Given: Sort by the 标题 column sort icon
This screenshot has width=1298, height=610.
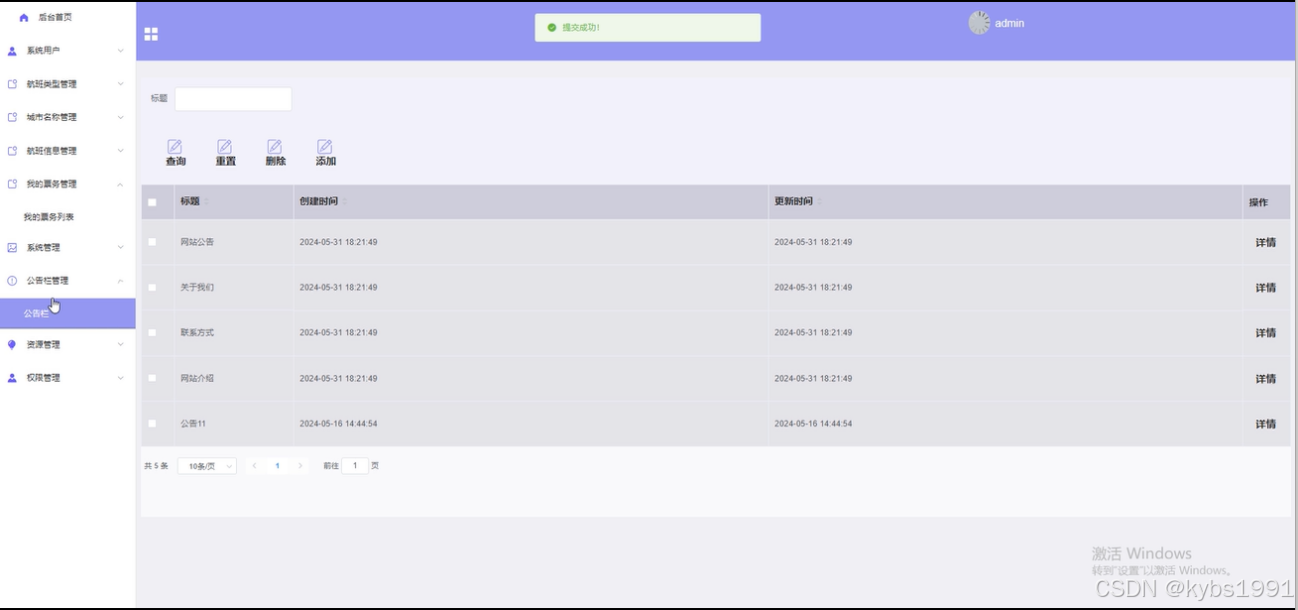Looking at the screenshot, I should click(x=206, y=202).
